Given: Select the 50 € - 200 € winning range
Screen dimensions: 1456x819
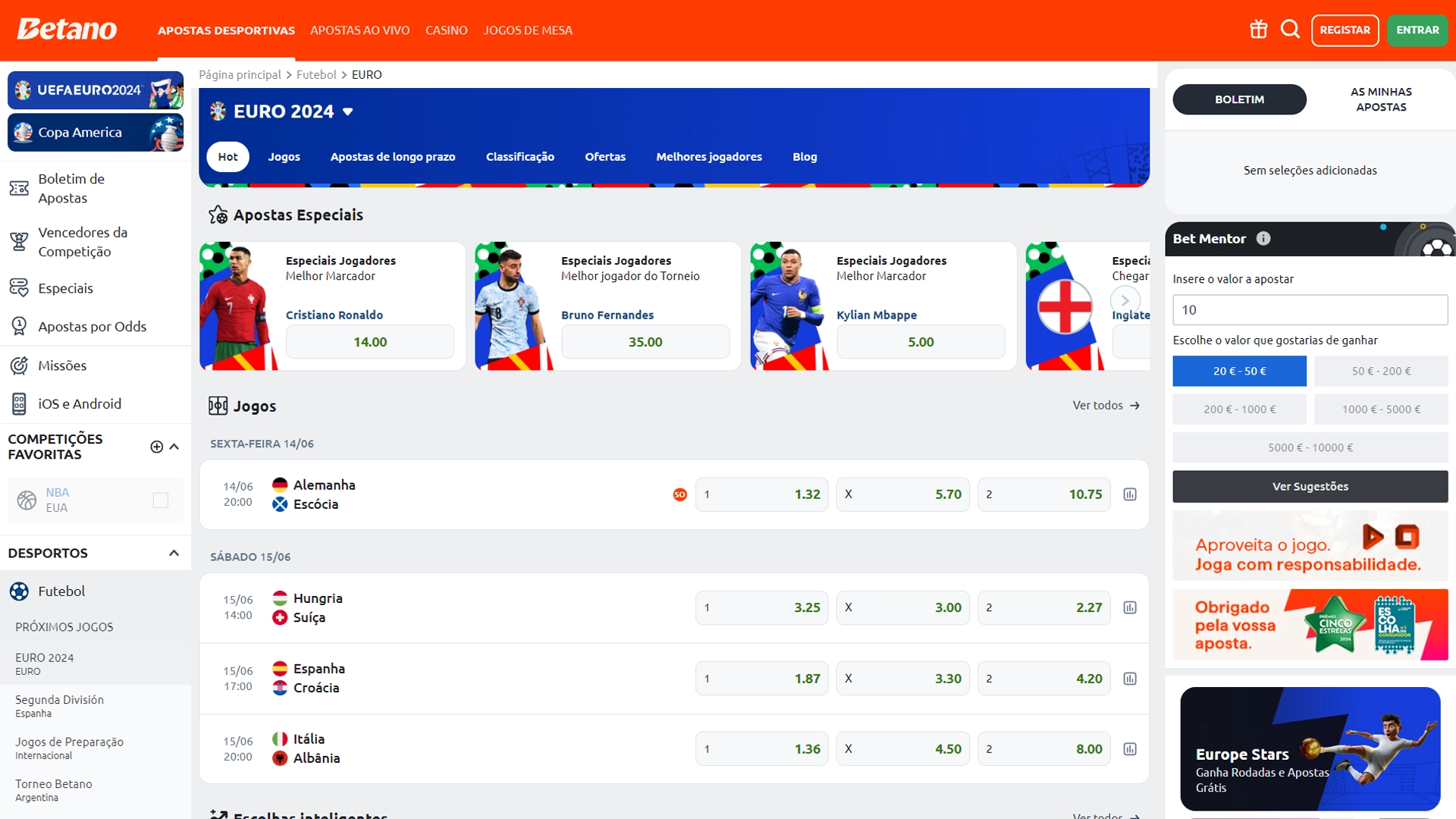Looking at the screenshot, I should (1380, 371).
